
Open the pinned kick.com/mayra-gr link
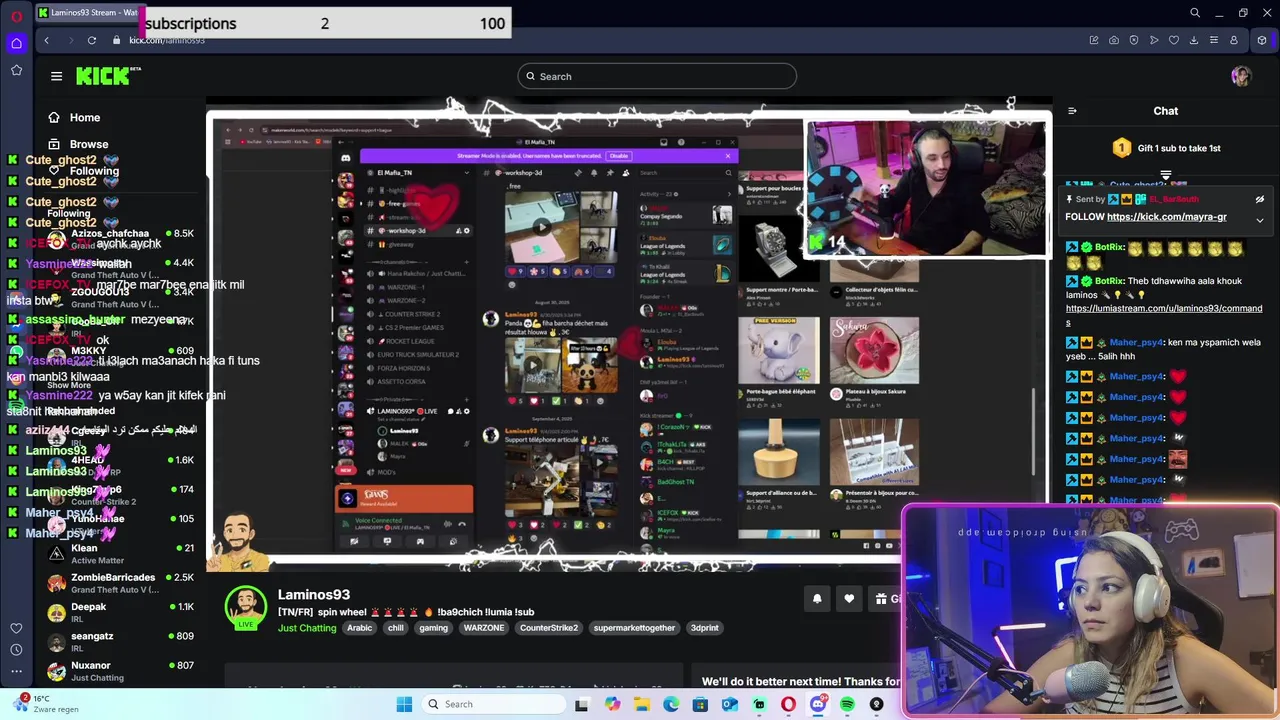pyautogui.click(x=1166, y=217)
